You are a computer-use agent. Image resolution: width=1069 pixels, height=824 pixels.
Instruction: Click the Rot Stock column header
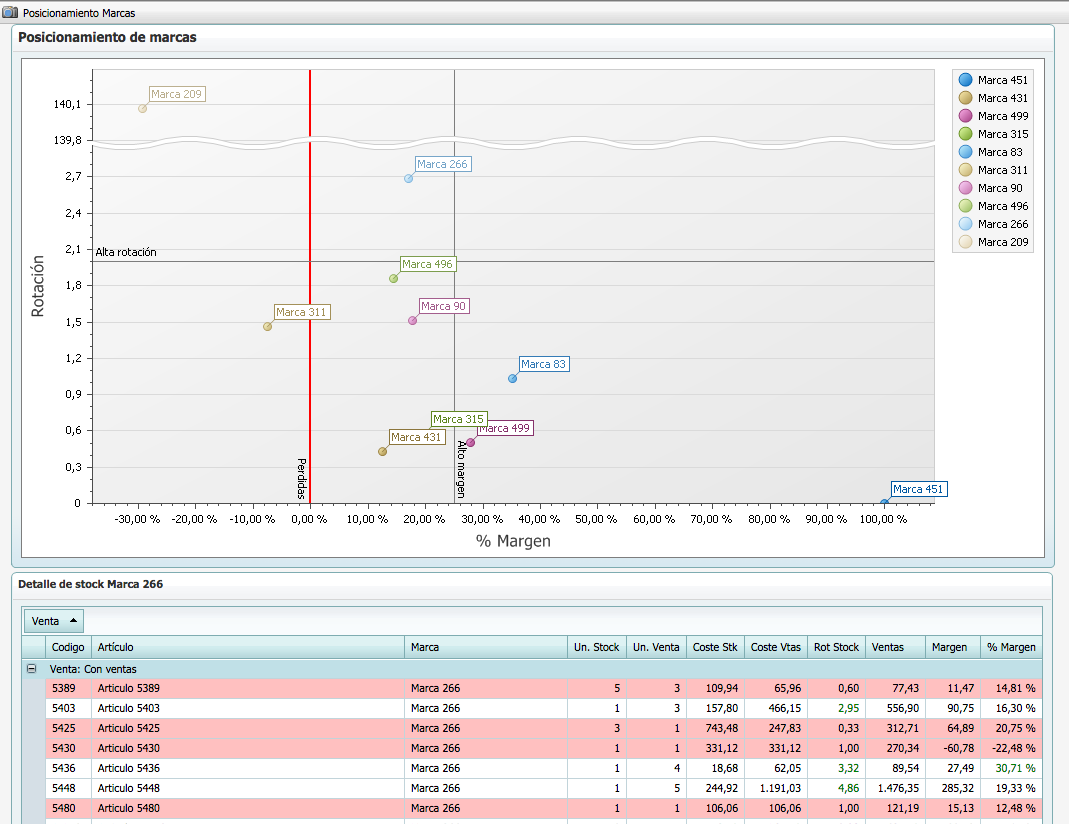pos(836,647)
